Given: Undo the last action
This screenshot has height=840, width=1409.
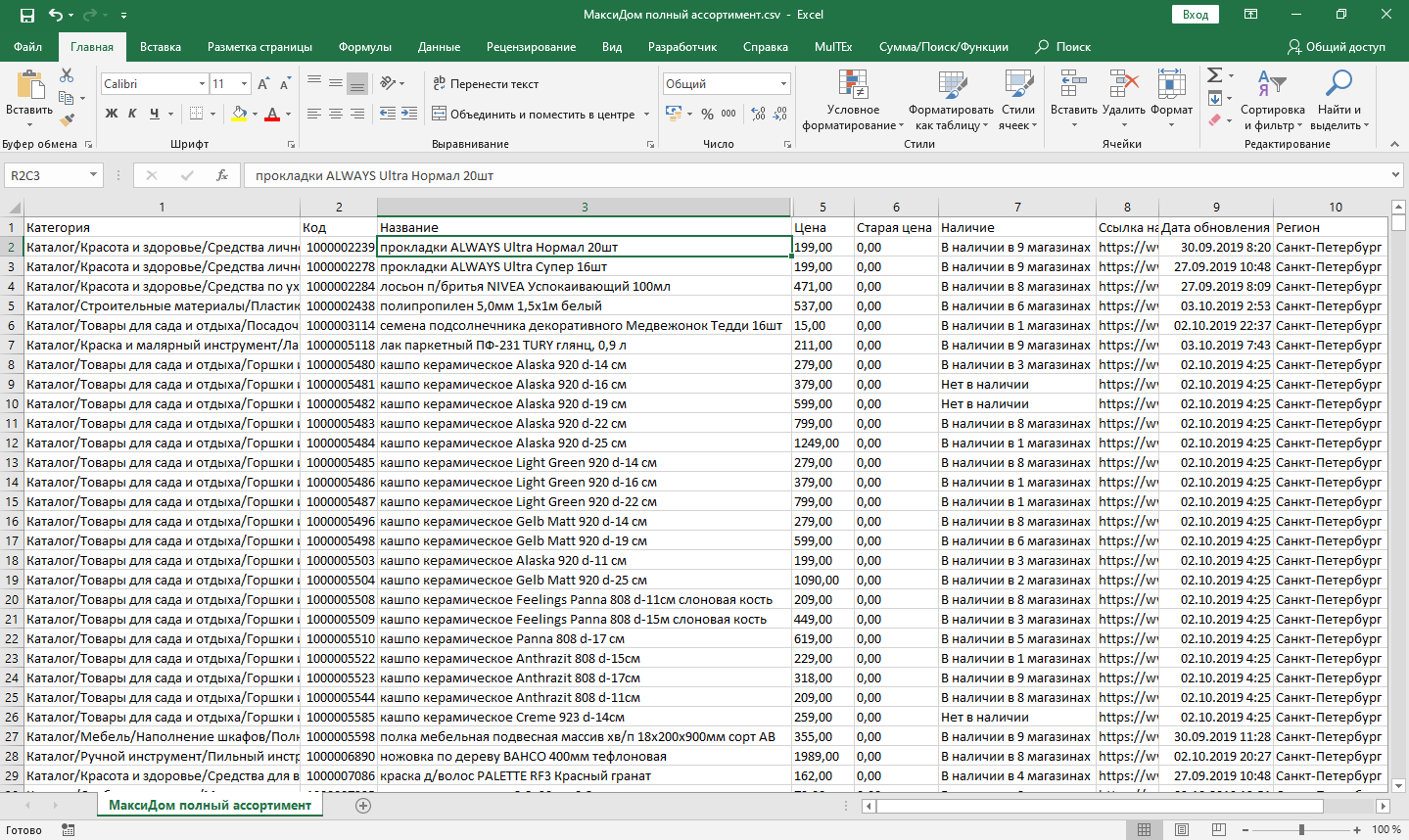Looking at the screenshot, I should click(55, 15).
